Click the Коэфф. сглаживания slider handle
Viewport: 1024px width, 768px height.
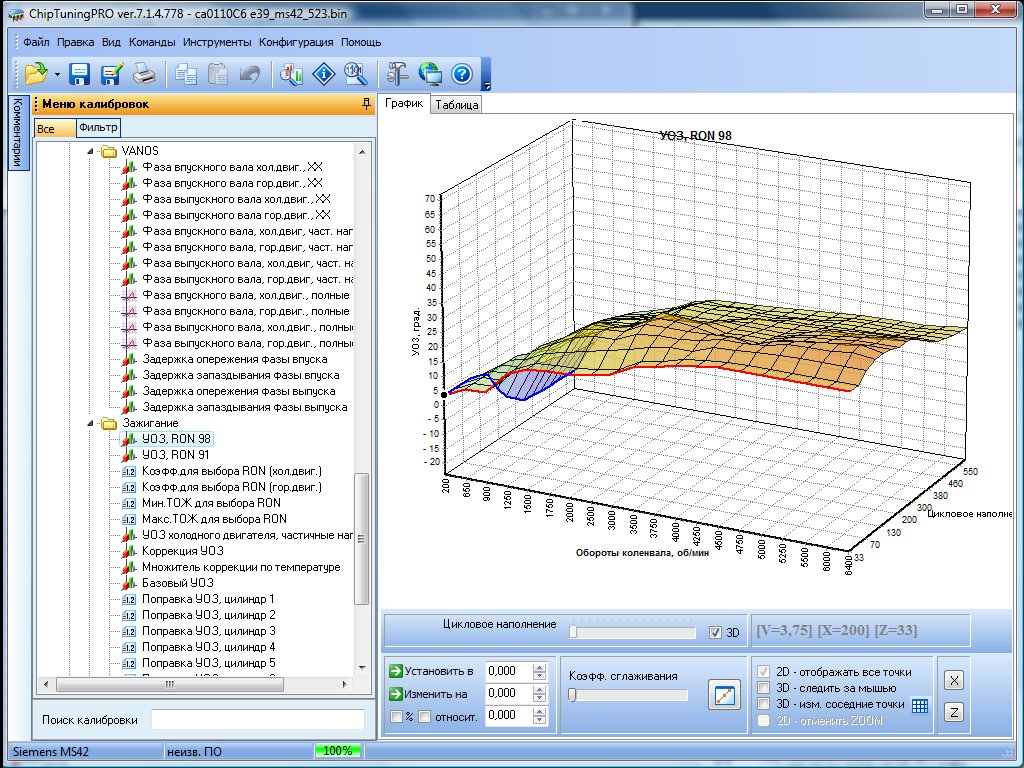tap(572, 695)
